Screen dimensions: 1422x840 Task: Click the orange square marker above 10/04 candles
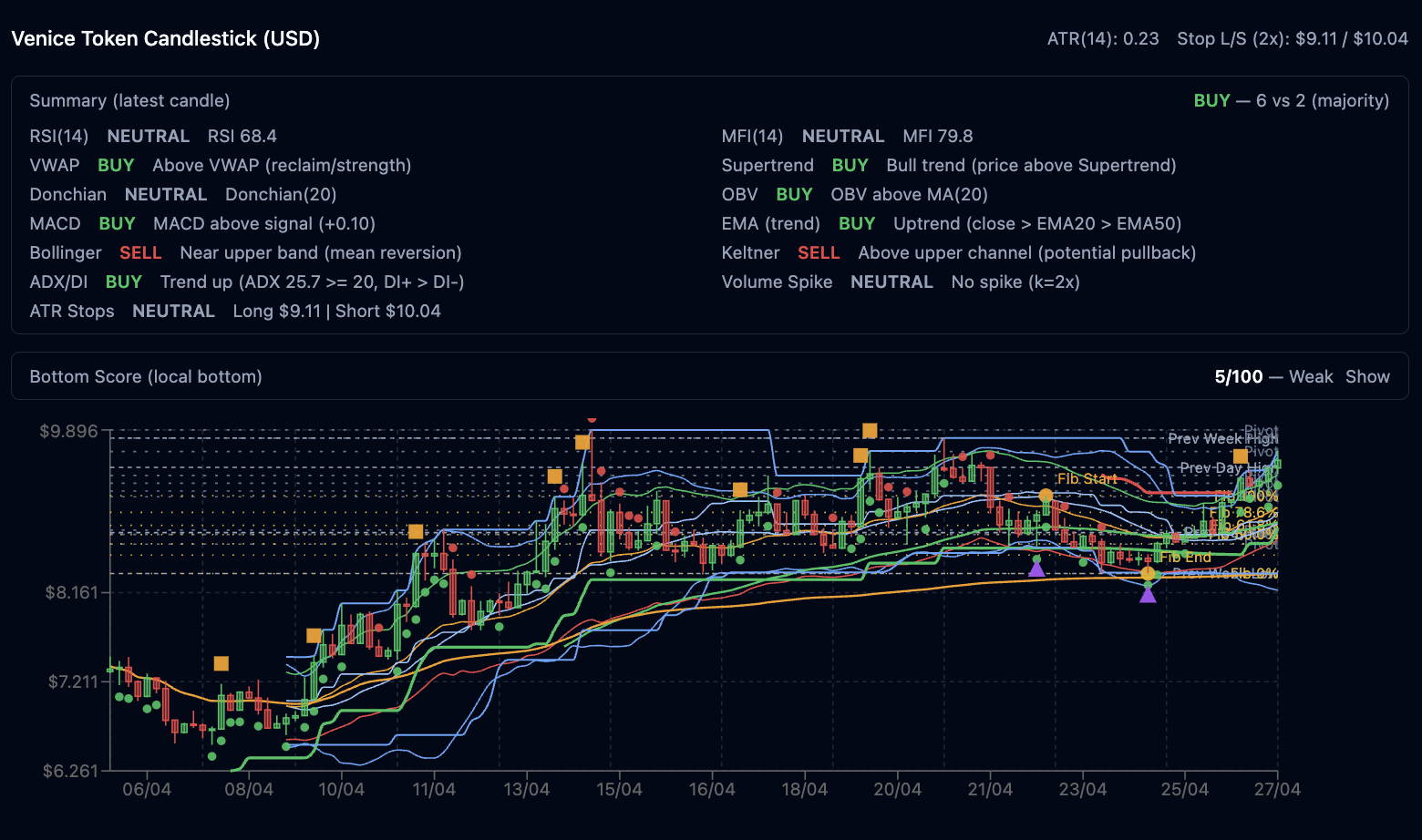tap(314, 636)
